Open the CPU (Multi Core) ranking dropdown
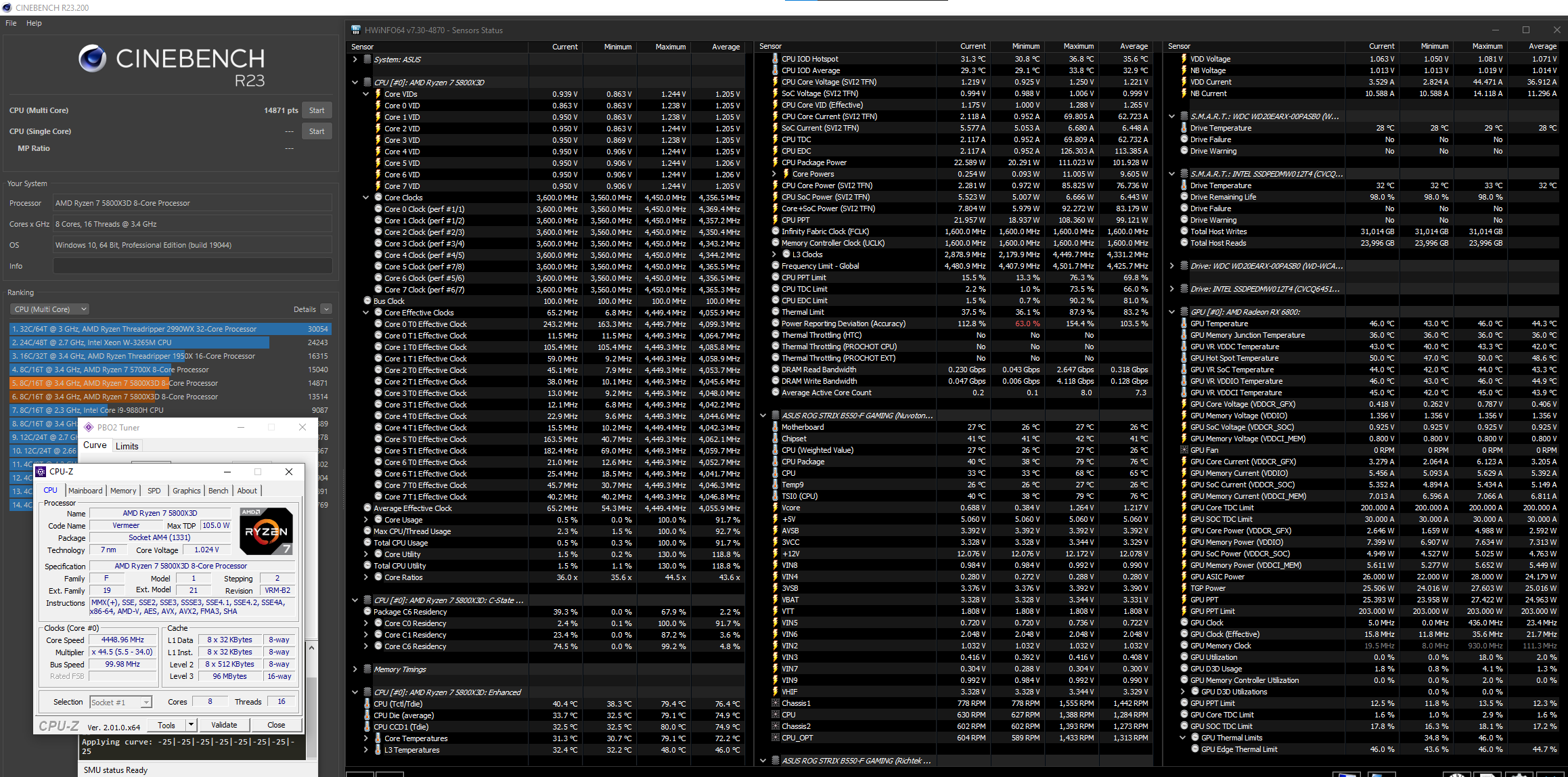Screen dimensions: 1568x777 (x=50, y=309)
